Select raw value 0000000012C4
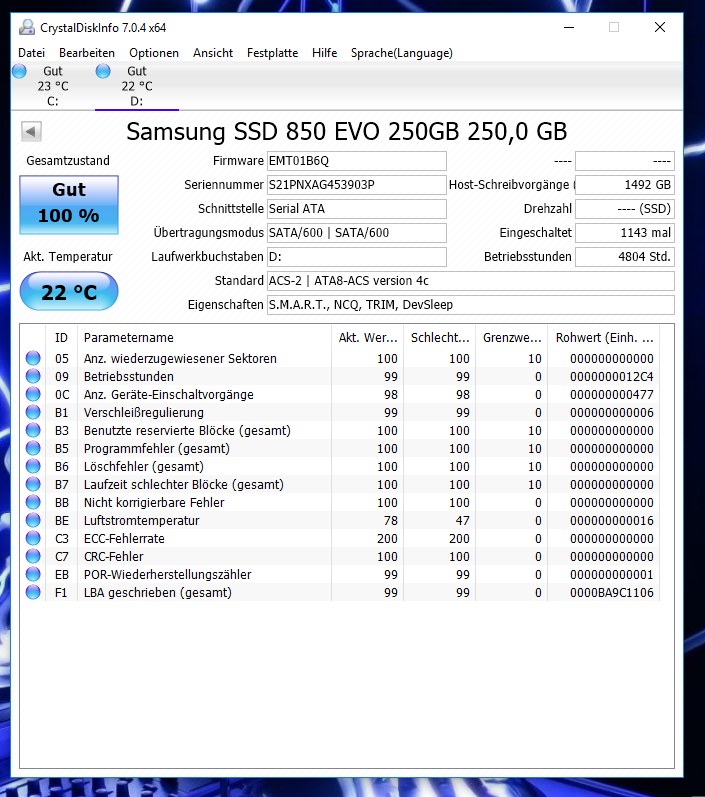This screenshot has height=797, width=705. [611, 377]
